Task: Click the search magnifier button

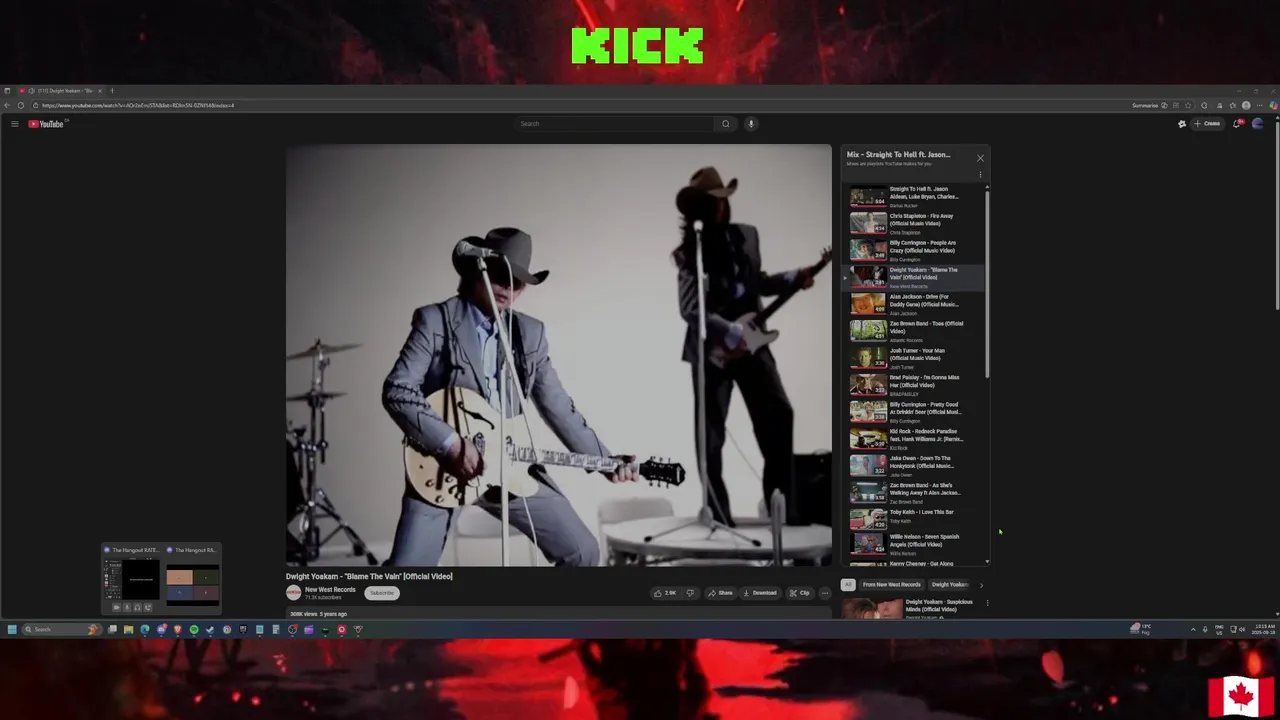Action: 726,124
